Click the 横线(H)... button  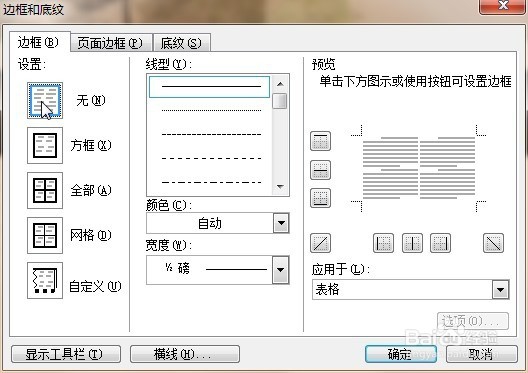185,354
